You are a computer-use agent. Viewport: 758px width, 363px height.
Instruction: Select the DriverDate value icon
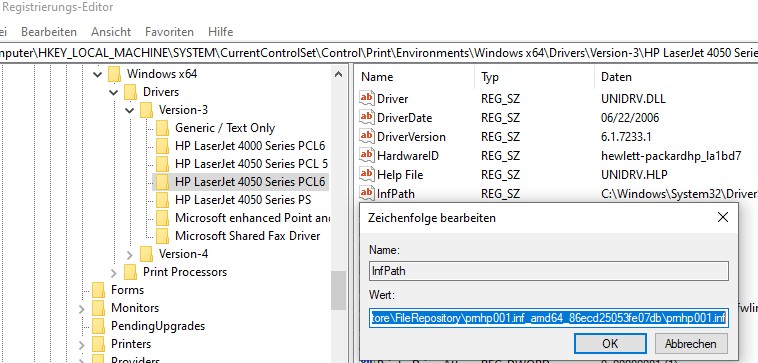(367, 117)
